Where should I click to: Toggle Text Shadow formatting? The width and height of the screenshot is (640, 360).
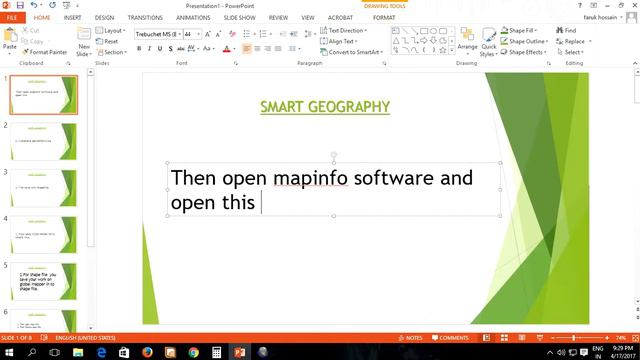pos(170,49)
